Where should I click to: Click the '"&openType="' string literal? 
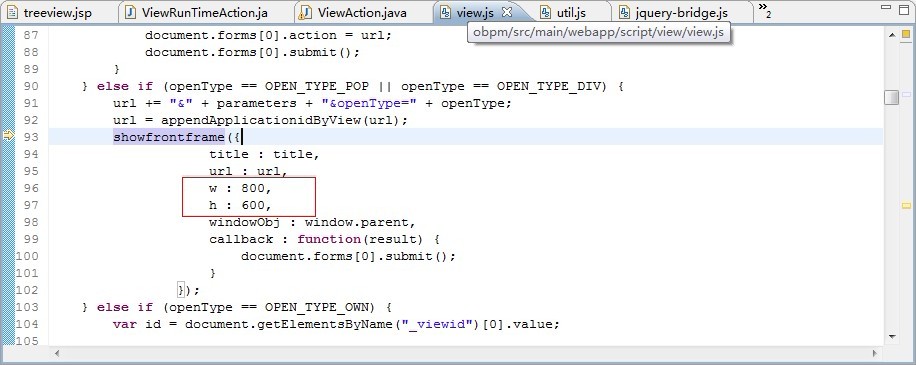[369, 103]
